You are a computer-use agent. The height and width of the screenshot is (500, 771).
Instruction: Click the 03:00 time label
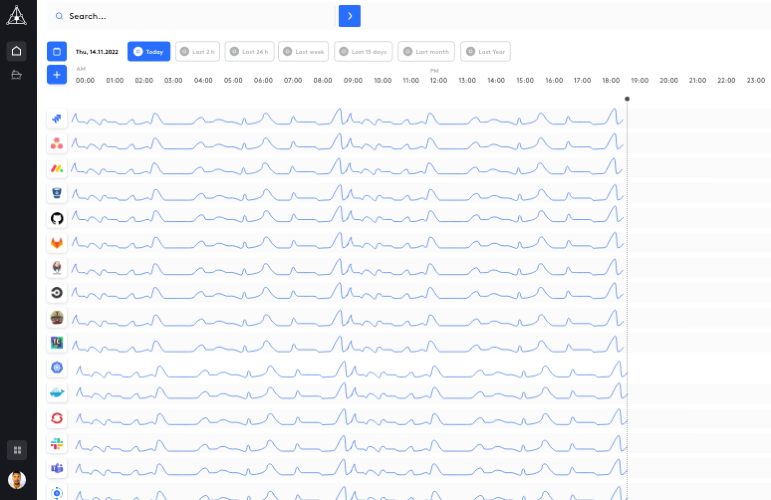pyautogui.click(x=173, y=81)
